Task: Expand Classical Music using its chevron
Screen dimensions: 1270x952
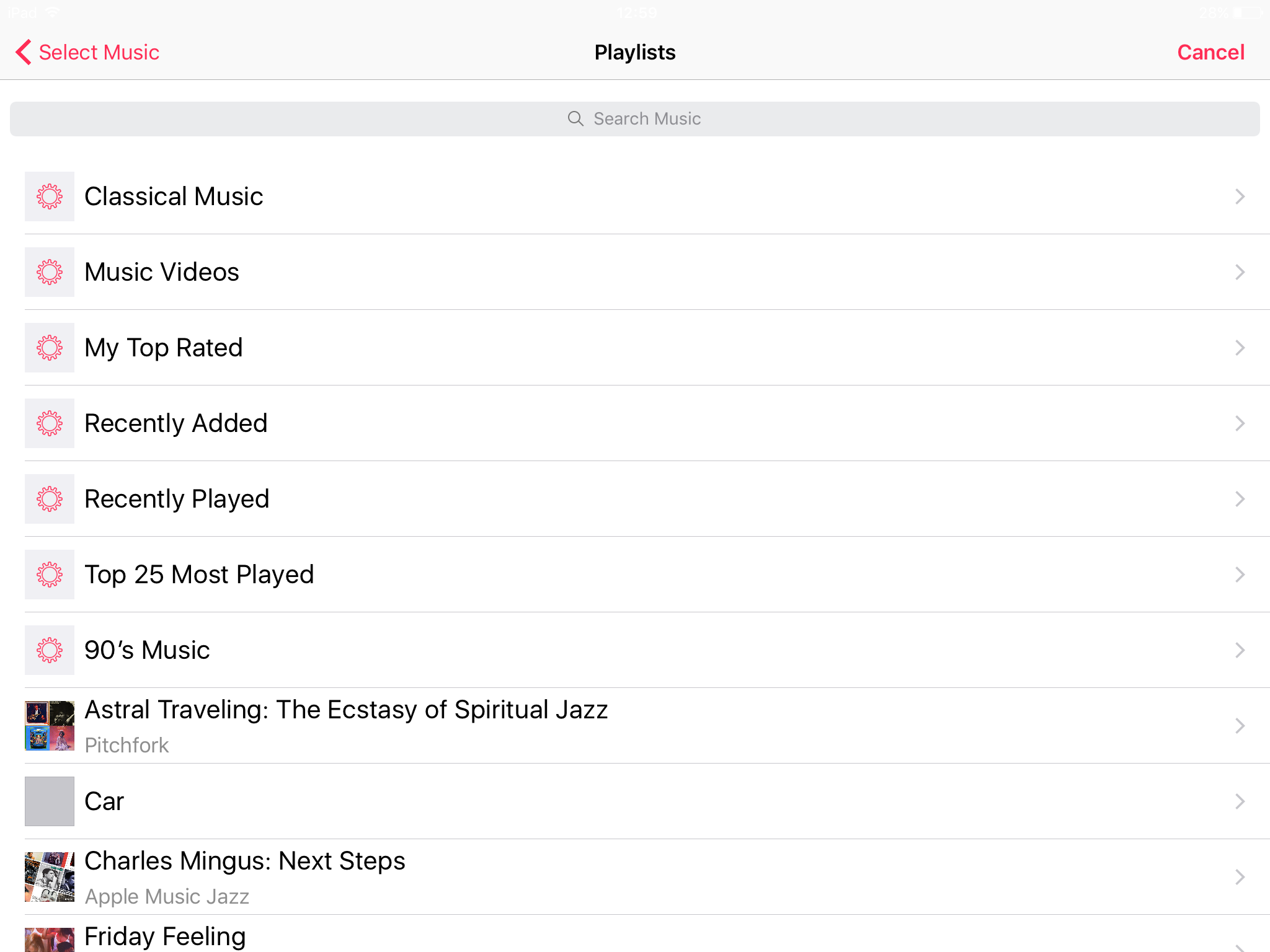Action: tap(1239, 196)
